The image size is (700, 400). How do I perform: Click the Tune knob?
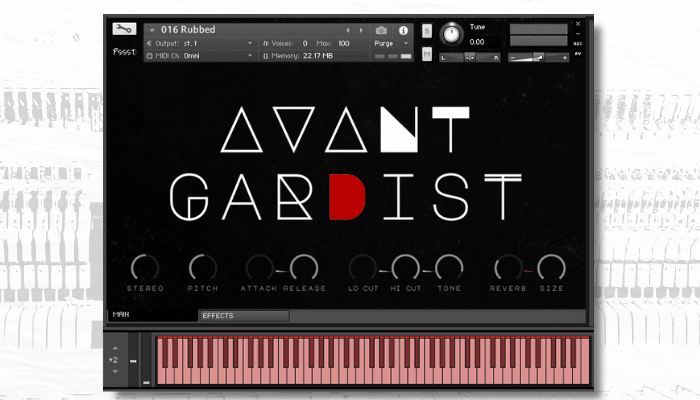(x=452, y=34)
